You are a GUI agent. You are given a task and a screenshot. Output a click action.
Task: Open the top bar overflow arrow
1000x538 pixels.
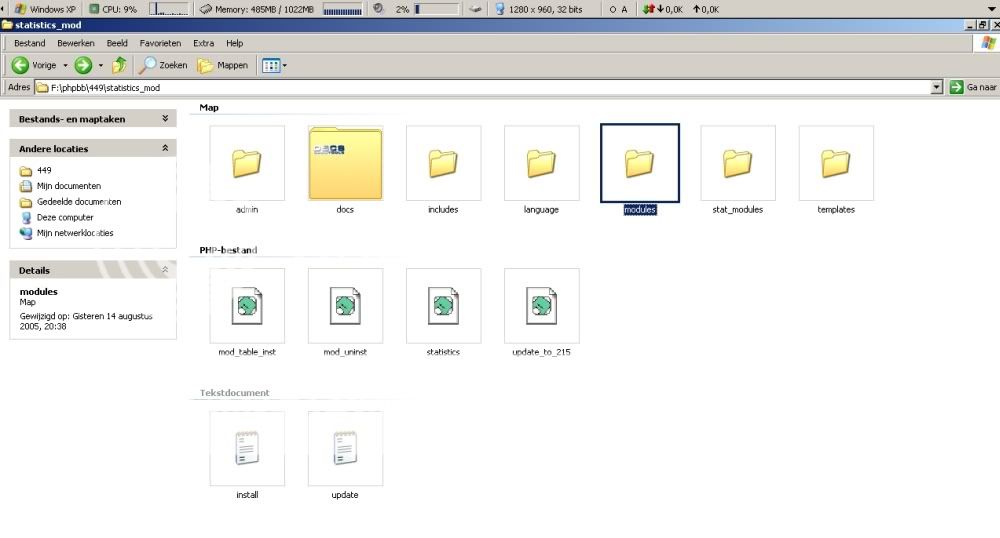tap(991, 9)
